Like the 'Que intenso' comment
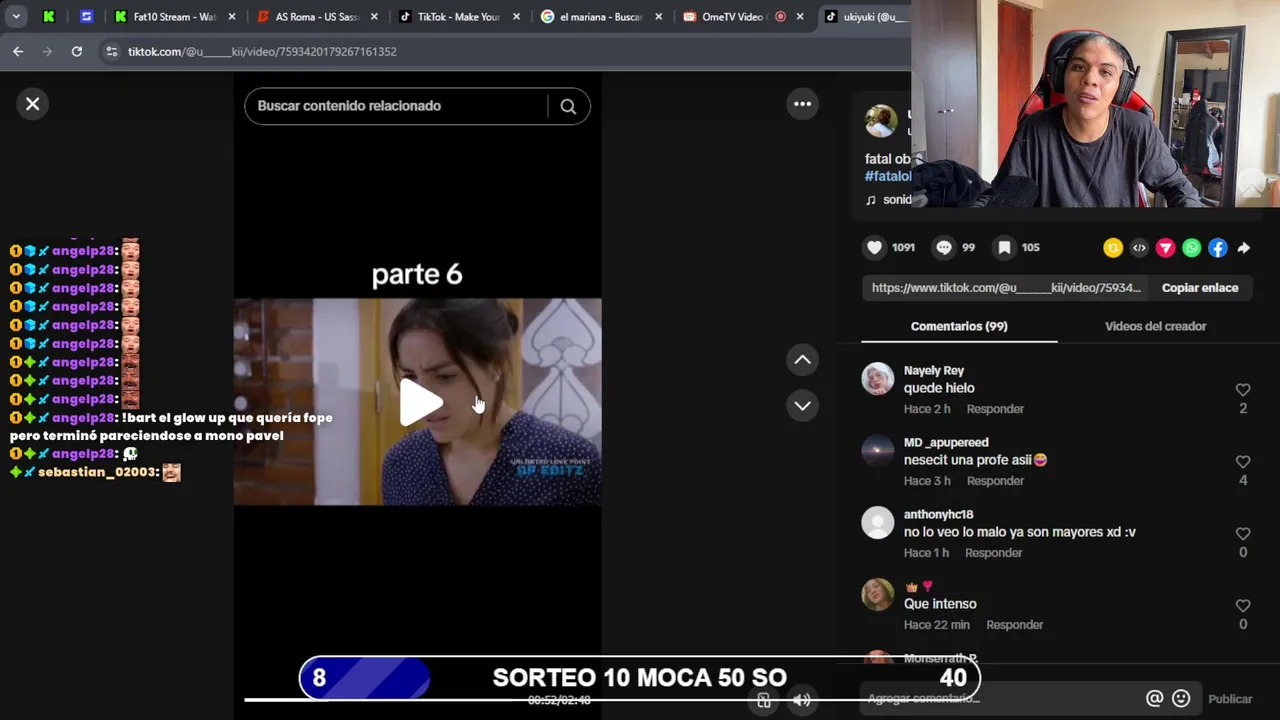This screenshot has width=1280, height=720. tap(1243, 606)
